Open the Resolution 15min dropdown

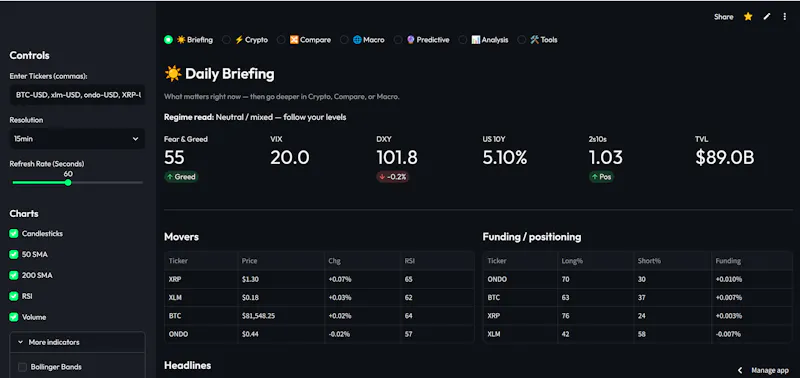[77, 139]
